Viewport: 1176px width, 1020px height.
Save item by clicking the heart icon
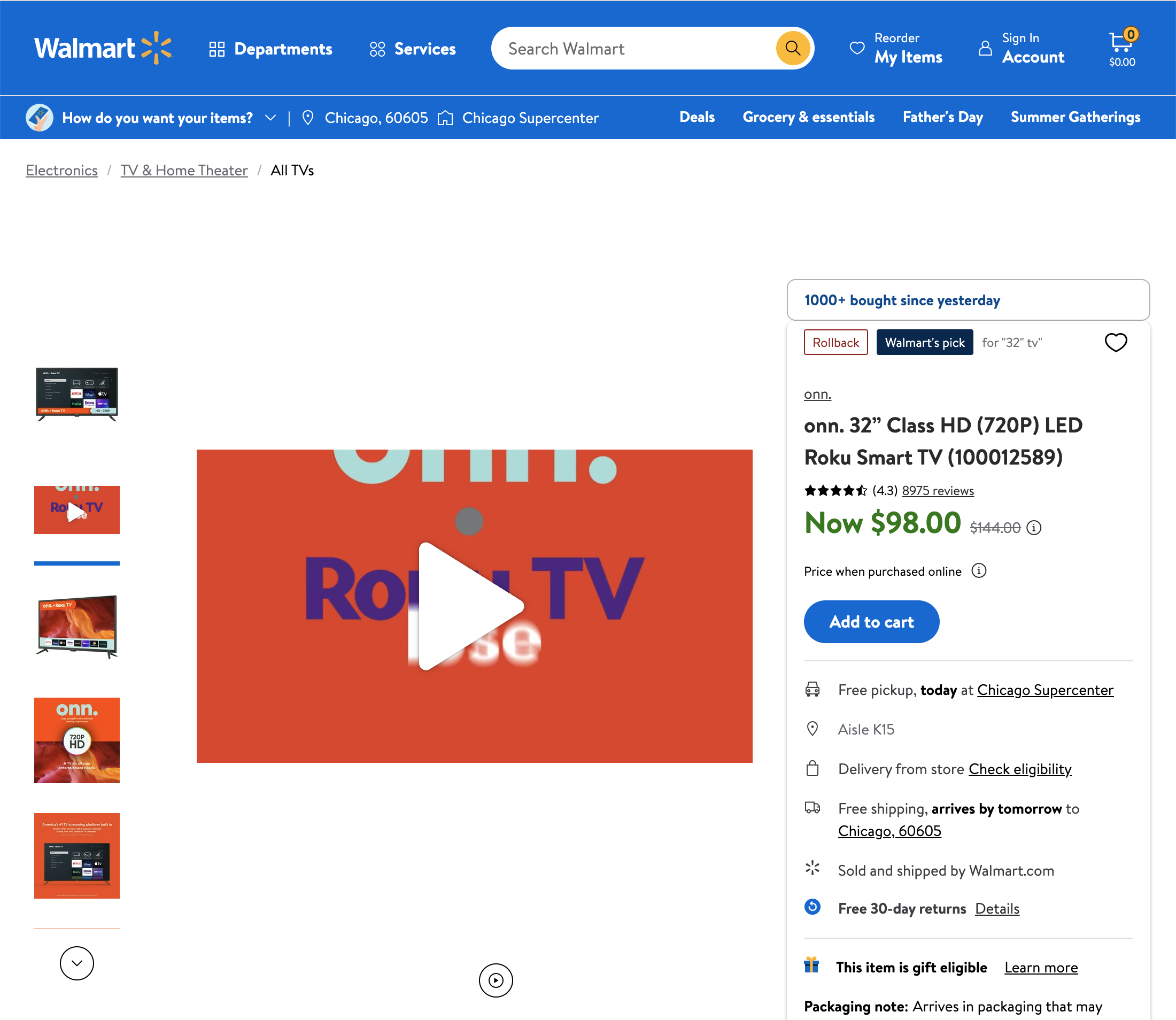1115,342
